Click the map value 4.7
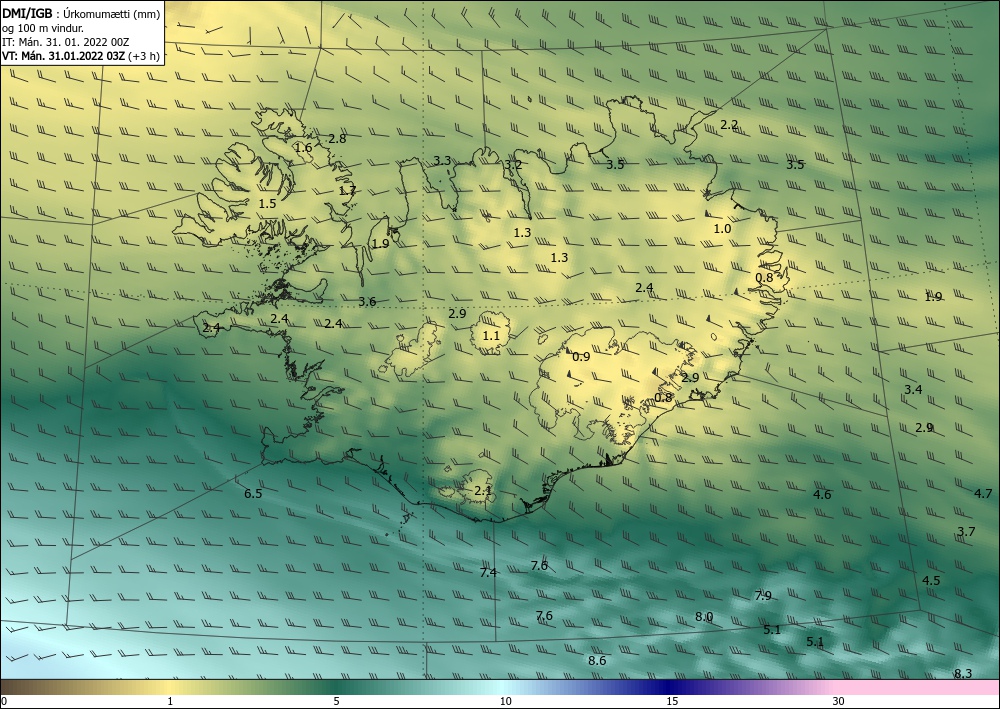1000x709 pixels. [x=983, y=493]
